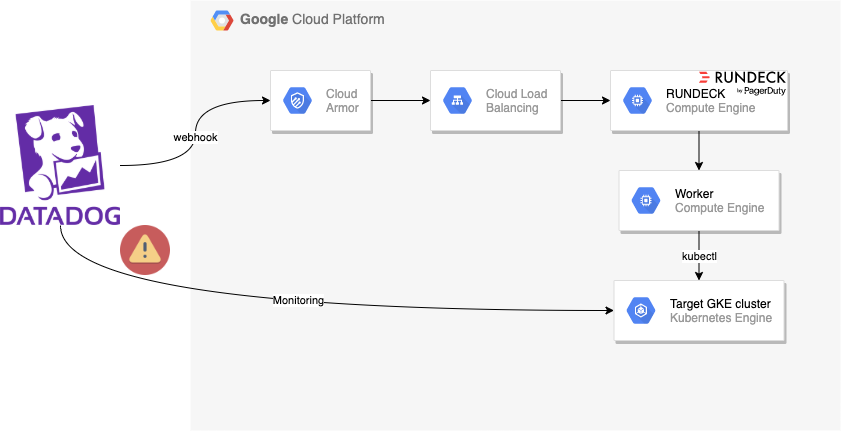This screenshot has height=431, width=841.
Task: Click the "Google Cloud Platform" title text
Action: tap(312, 20)
